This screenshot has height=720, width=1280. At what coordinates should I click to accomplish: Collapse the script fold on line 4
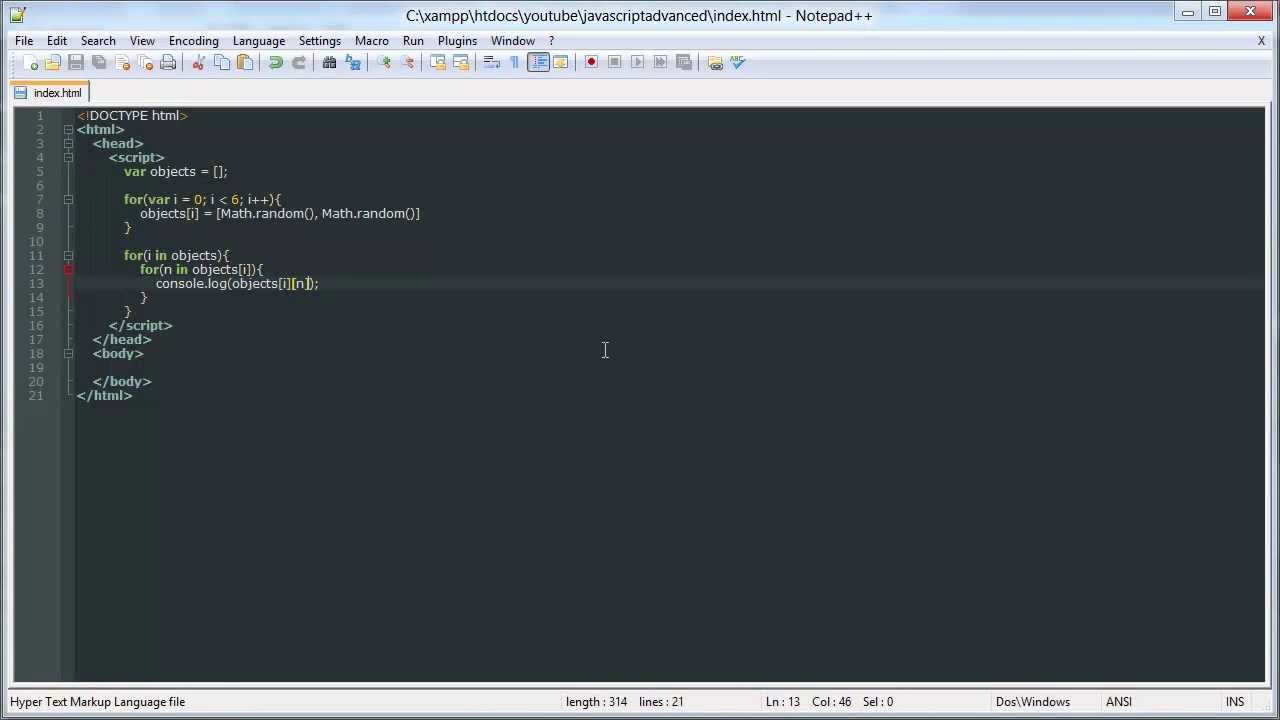(68, 158)
